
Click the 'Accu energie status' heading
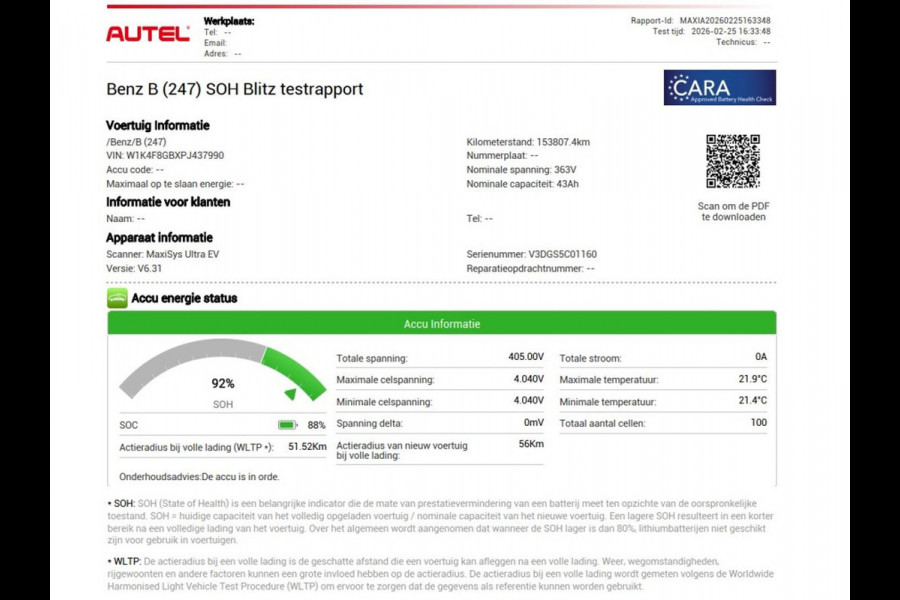[x=184, y=299]
